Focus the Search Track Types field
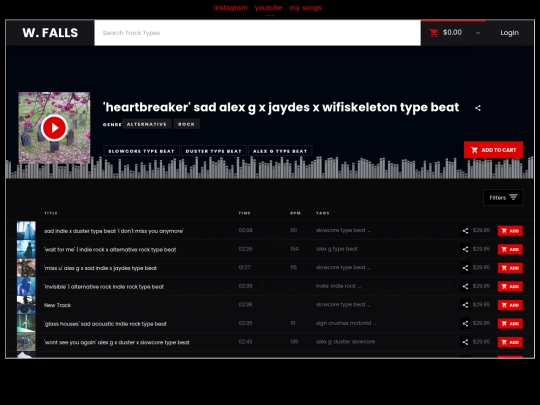The width and height of the screenshot is (540, 405). tap(257, 33)
